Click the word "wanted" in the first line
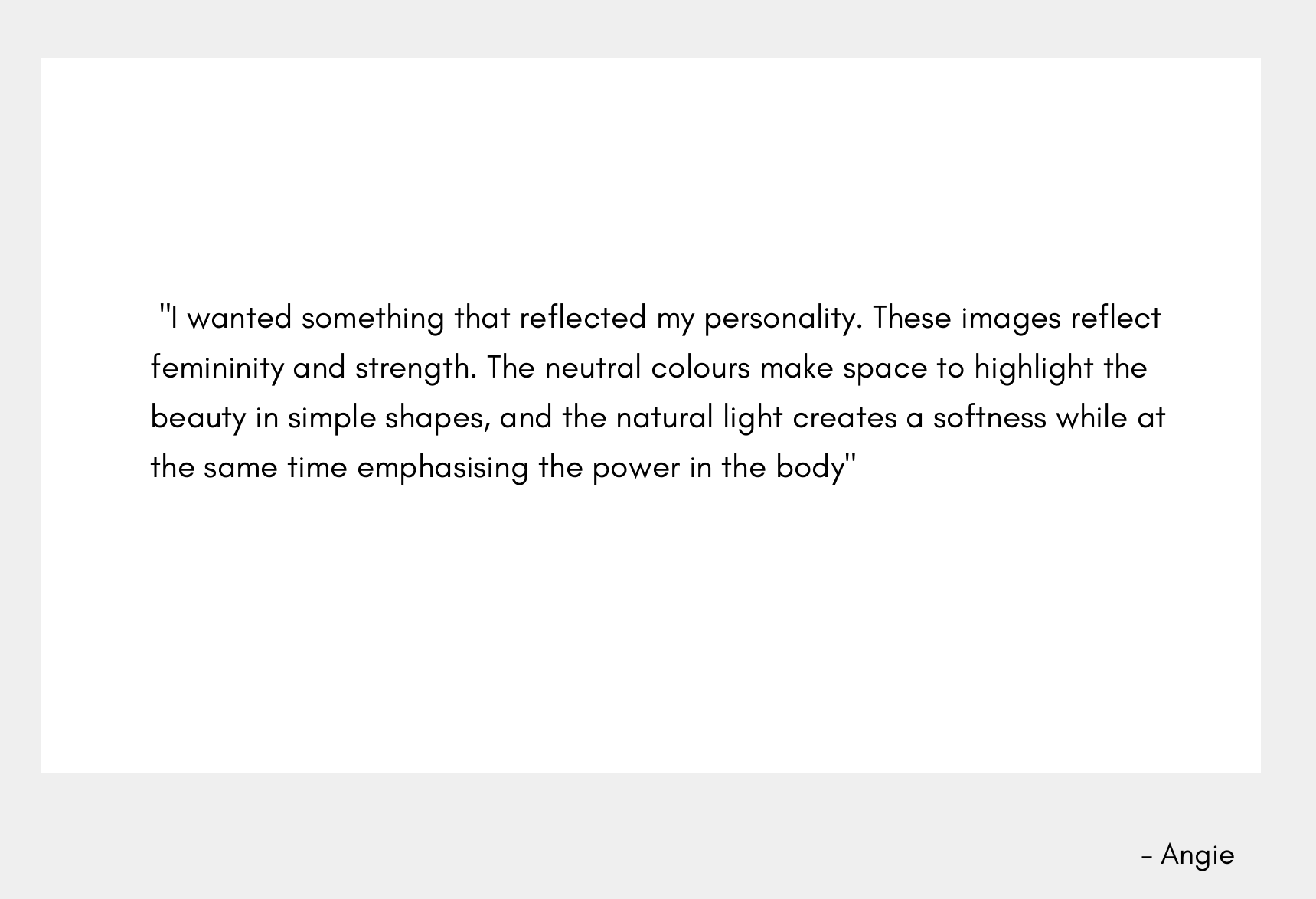 tap(240, 319)
